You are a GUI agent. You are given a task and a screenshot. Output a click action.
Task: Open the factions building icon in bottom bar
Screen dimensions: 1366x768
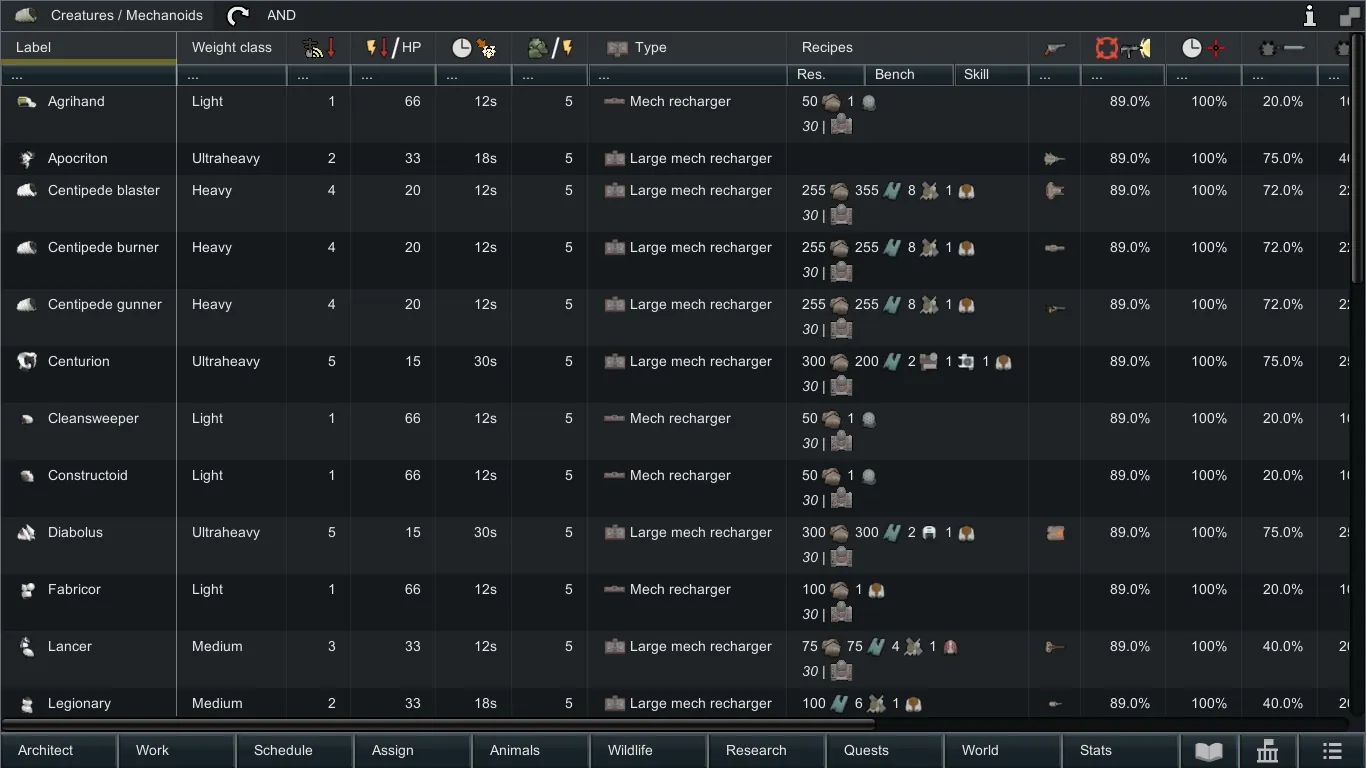point(1267,751)
